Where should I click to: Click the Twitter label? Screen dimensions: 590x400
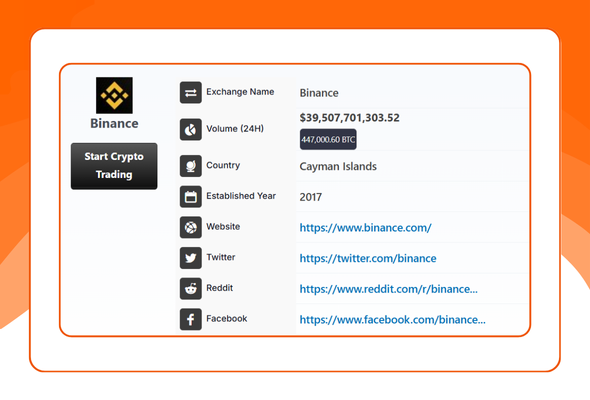220,257
